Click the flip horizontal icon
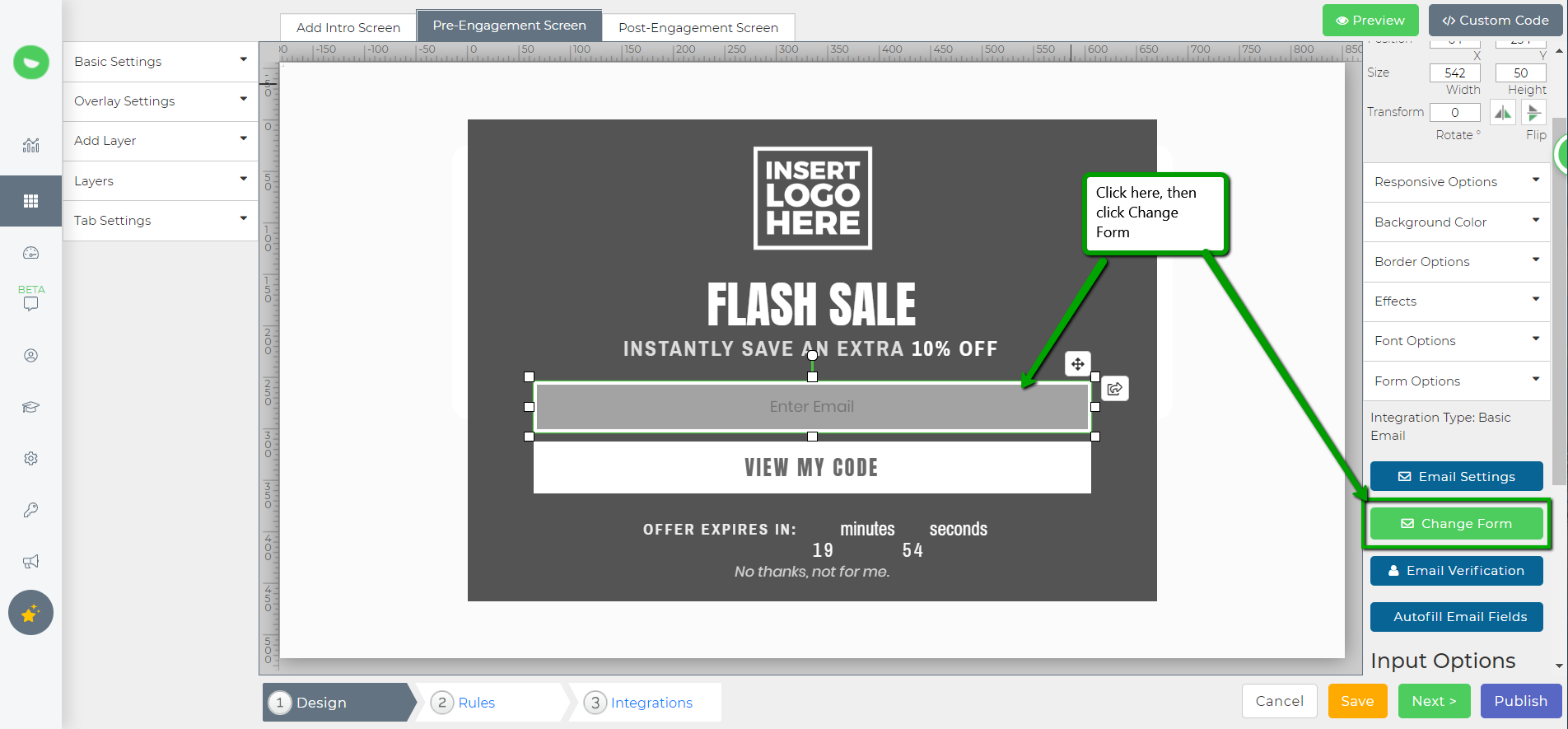Screen dimensions: 1568x729 tap(1503, 112)
